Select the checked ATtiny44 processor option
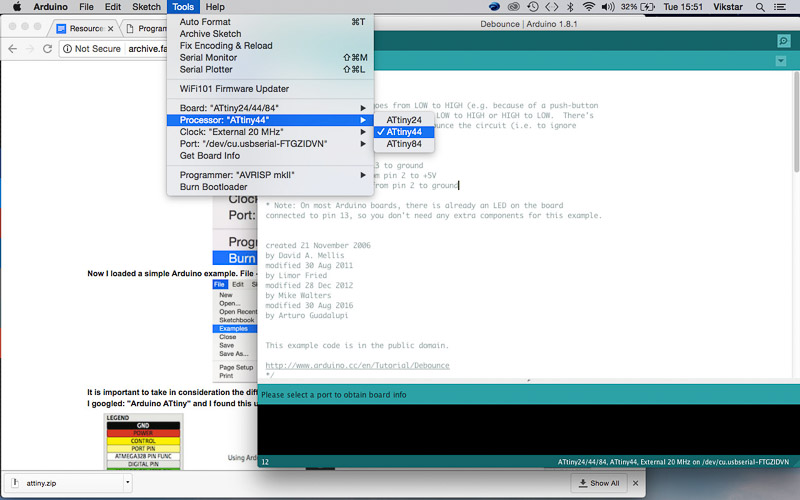 pos(404,132)
